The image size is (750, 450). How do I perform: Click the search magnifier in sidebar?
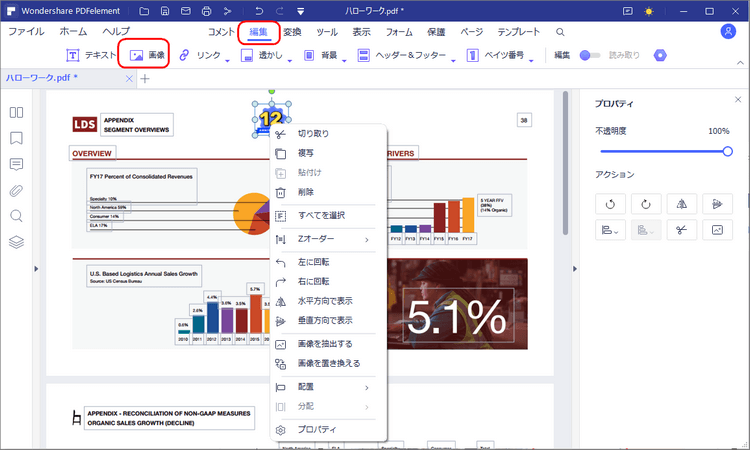pos(16,216)
